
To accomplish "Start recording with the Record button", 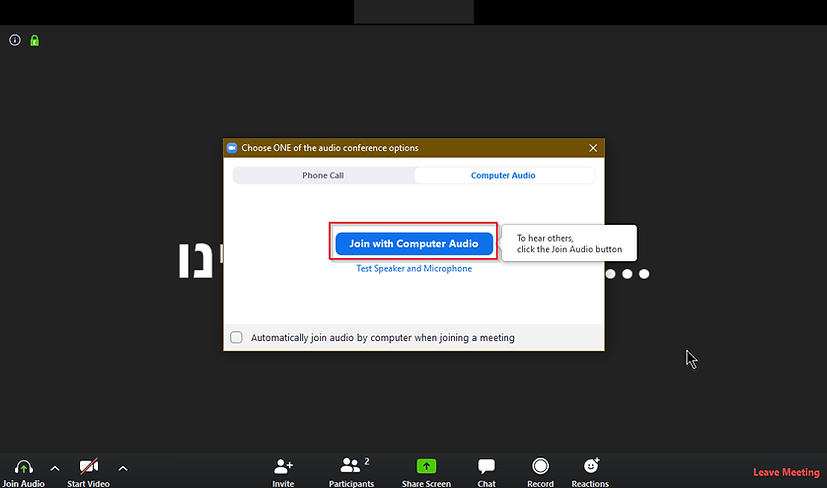I will tap(541, 472).
